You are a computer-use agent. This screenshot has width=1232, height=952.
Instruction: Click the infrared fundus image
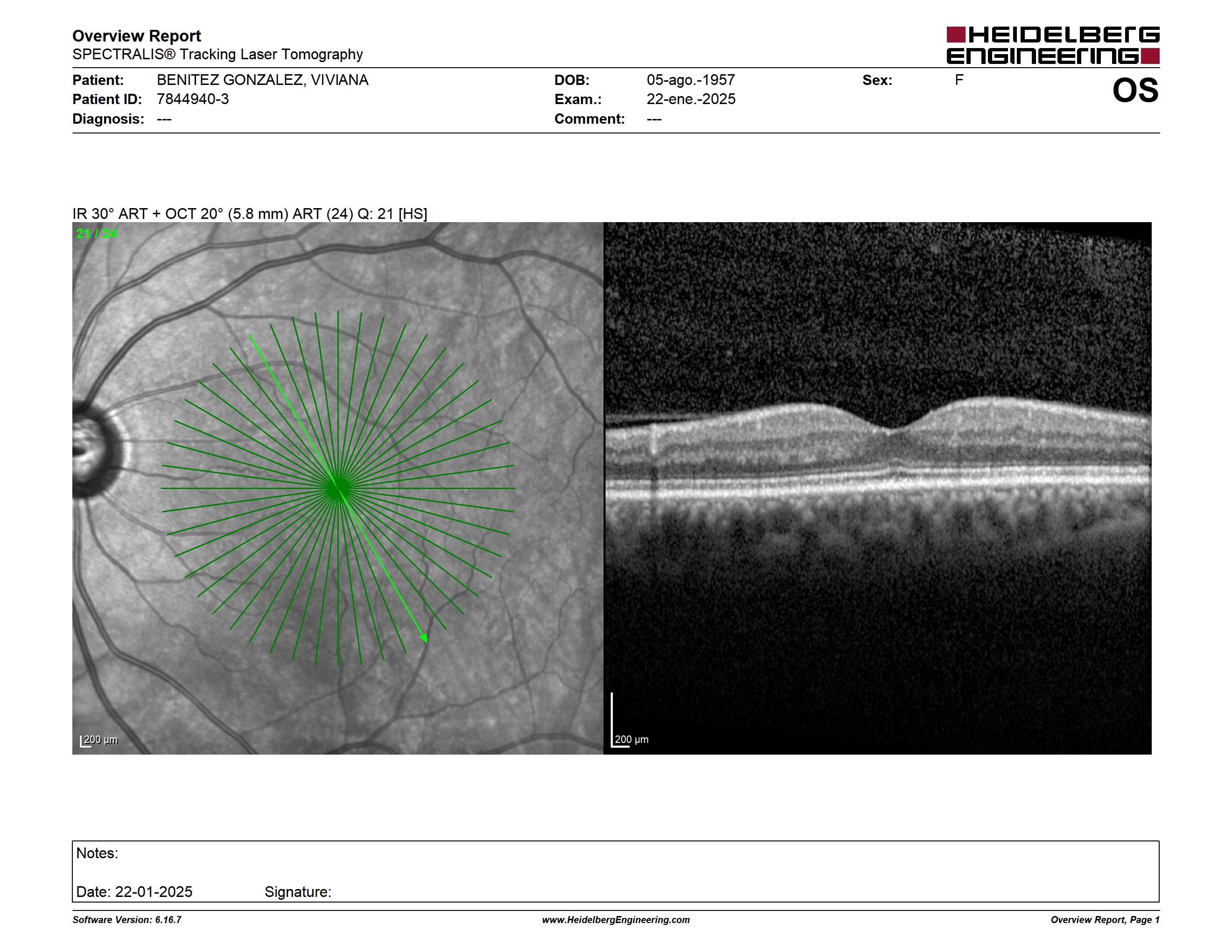pyautogui.click(x=337, y=489)
